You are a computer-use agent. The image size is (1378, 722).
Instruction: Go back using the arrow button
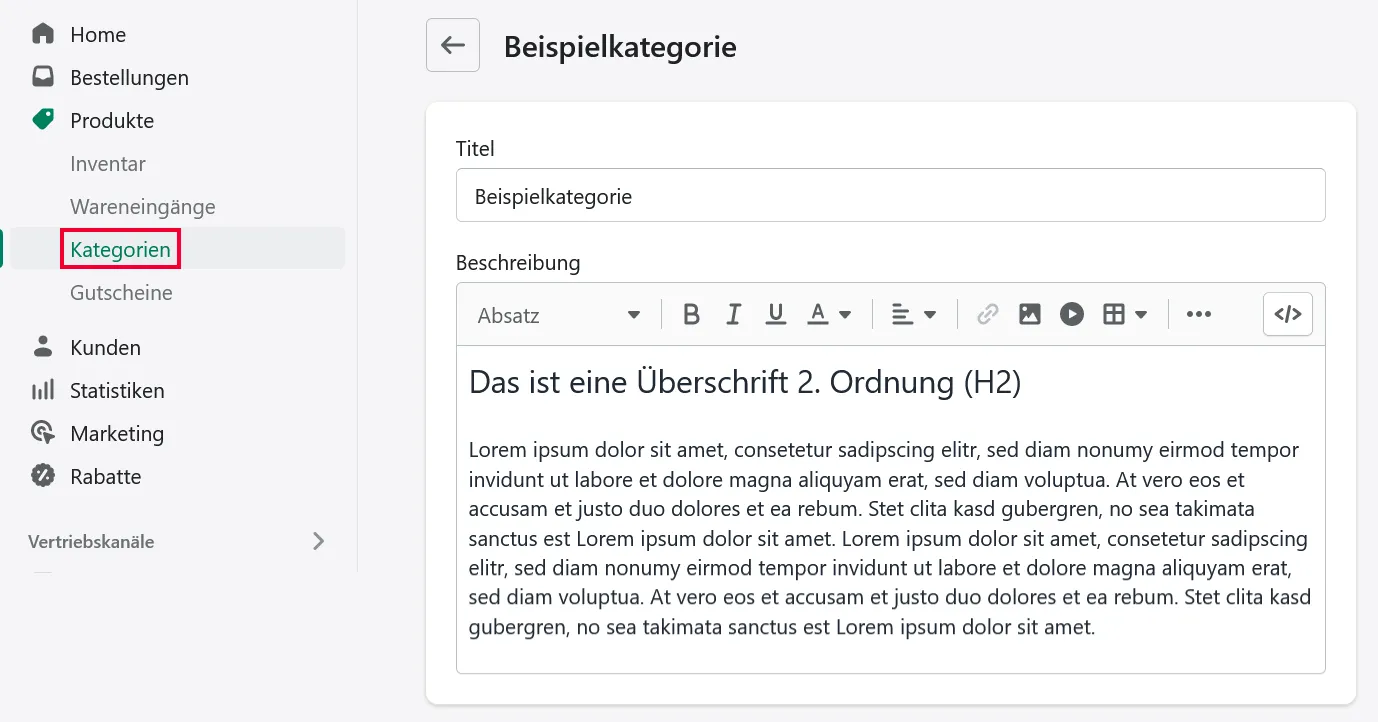pyautogui.click(x=453, y=45)
